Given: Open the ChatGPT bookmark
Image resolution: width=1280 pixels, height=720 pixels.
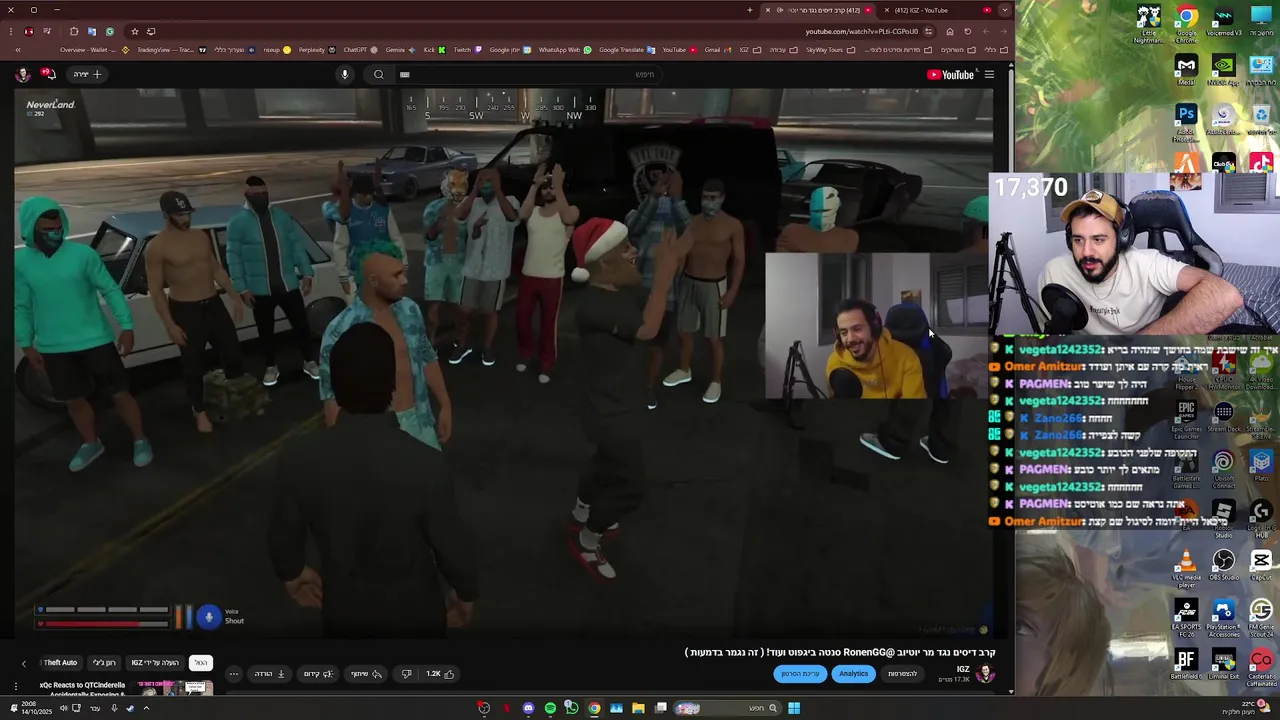Looking at the screenshot, I should click(360, 50).
